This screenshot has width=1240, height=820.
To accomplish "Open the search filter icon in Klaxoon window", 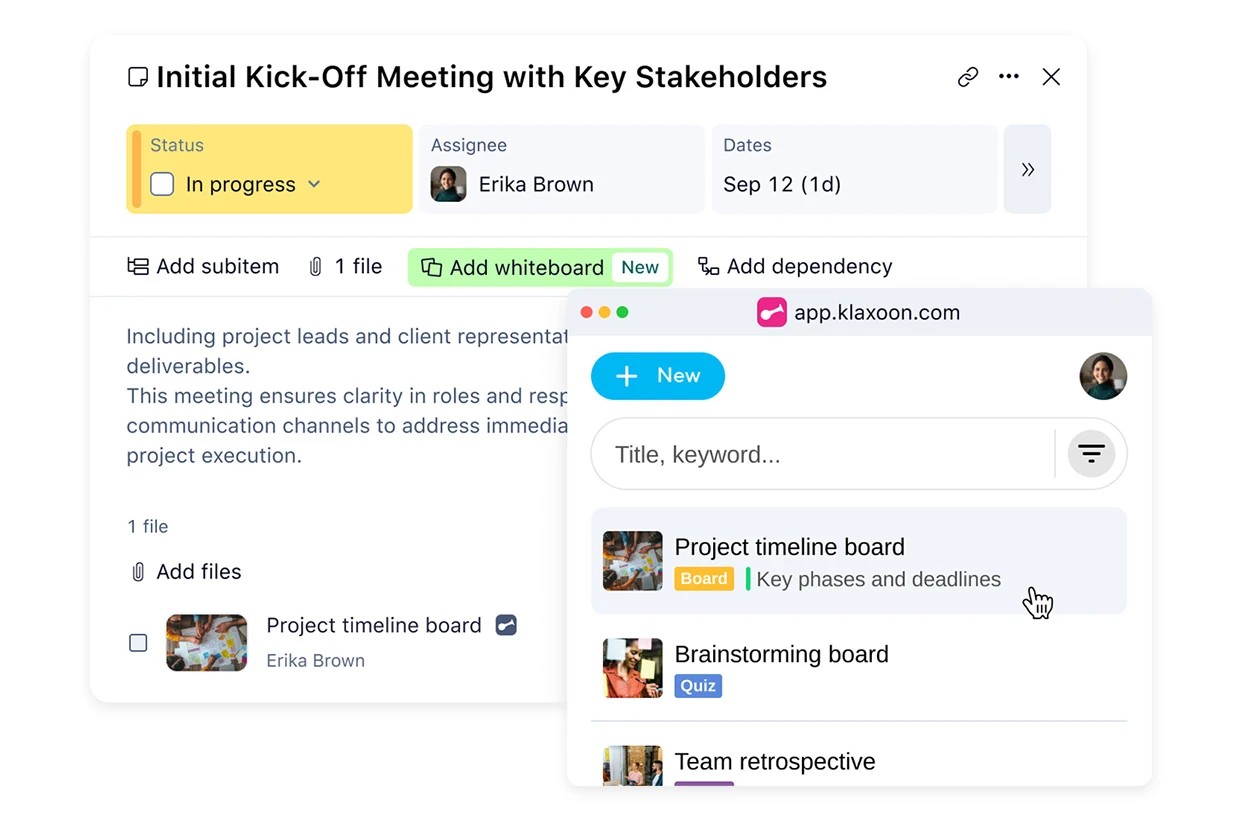I will coord(1090,453).
